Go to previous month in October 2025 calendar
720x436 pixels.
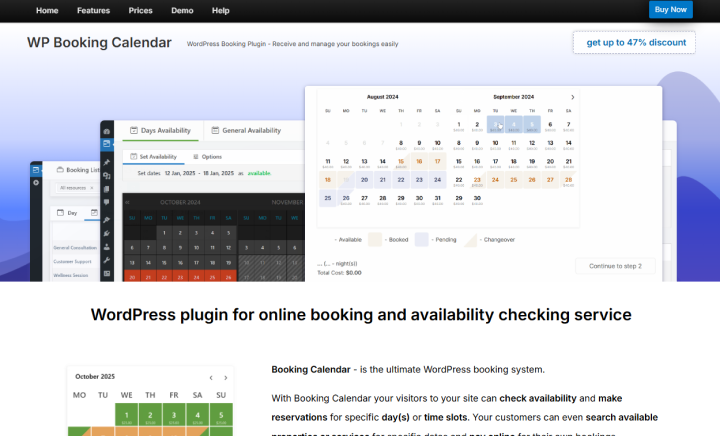click(x=211, y=378)
